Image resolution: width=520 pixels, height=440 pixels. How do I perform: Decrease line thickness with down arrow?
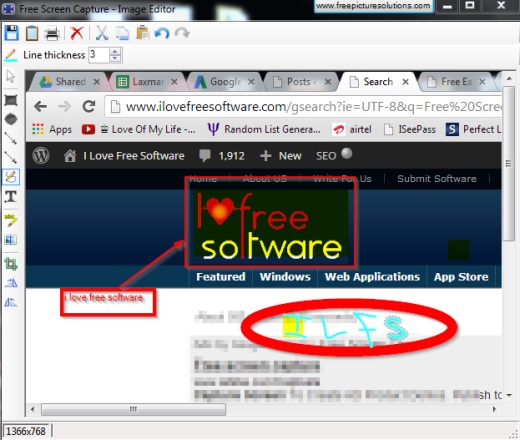[115, 58]
